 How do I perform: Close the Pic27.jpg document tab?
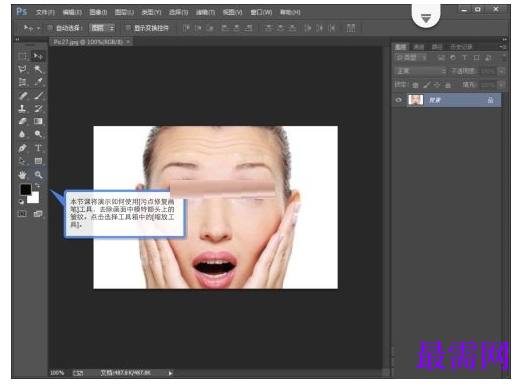pyautogui.click(x=128, y=42)
